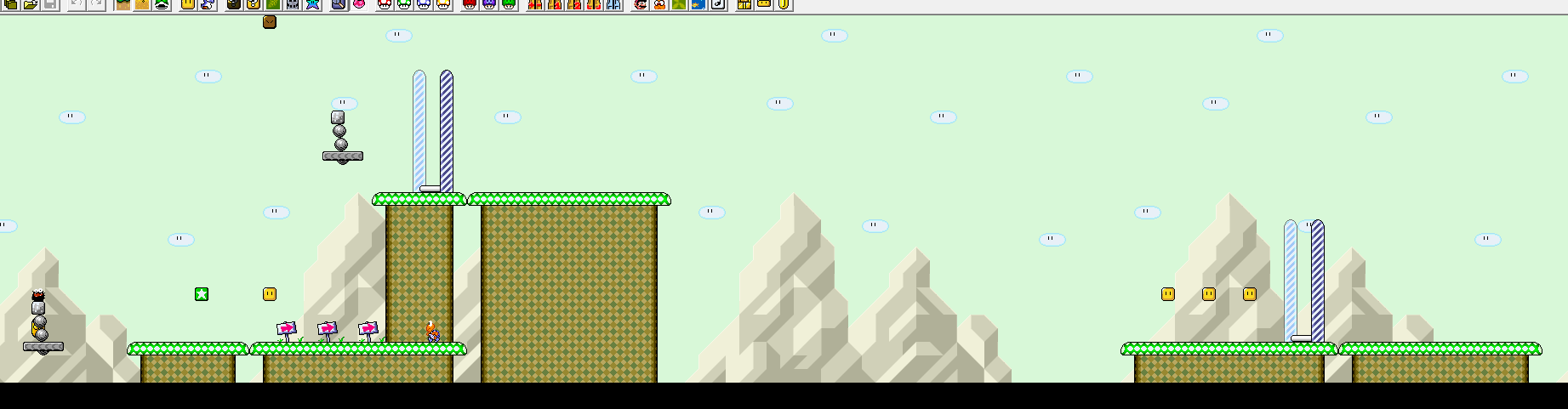This screenshot has width=1568, height=409.
Task: Click the blue fish tile toolbar icon
Action: pos(699,4)
